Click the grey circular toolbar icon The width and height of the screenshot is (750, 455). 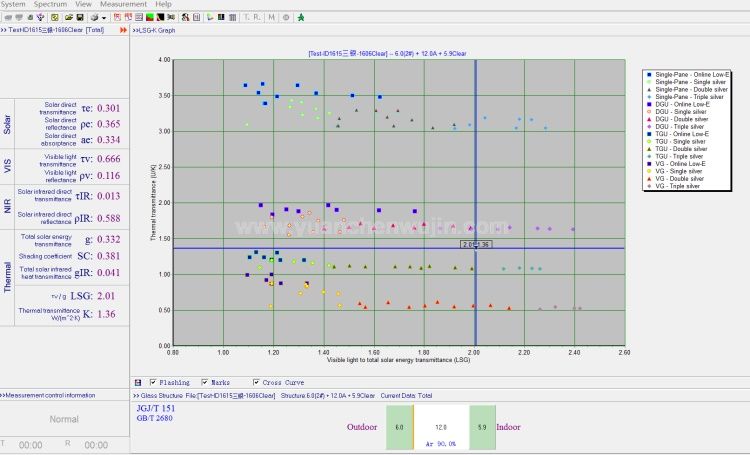(286, 17)
